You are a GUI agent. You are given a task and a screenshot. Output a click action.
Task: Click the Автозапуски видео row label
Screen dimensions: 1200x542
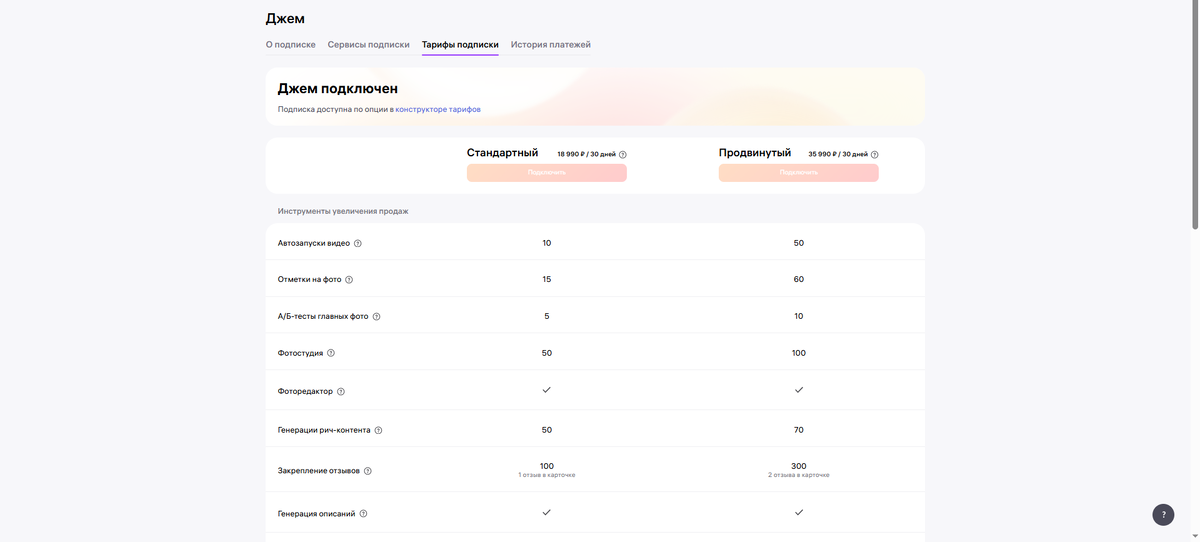click(314, 243)
